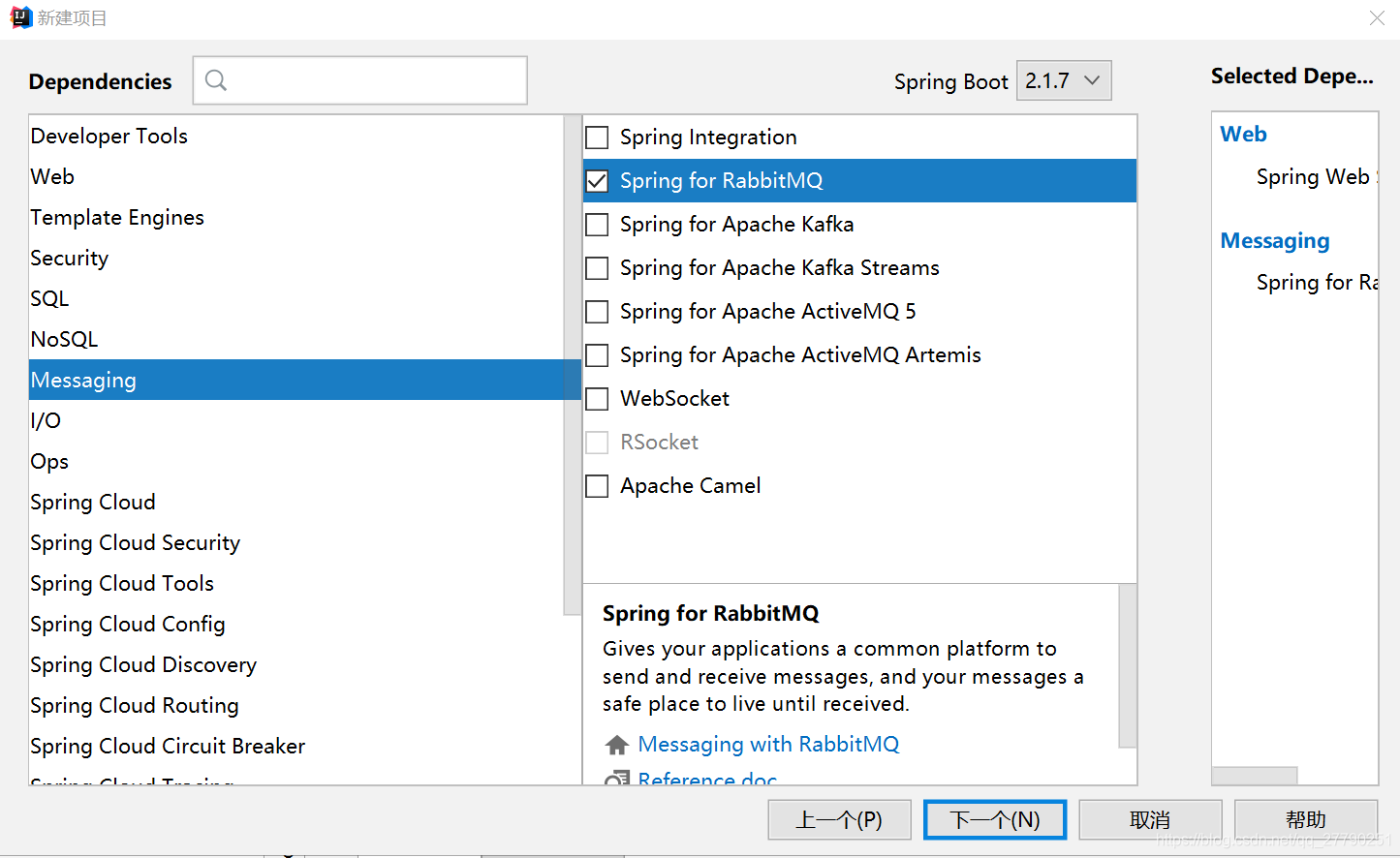This screenshot has height=858, width=1400.
Task: Enable Spring for Apache ActiveMQ 5
Action: (598, 312)
